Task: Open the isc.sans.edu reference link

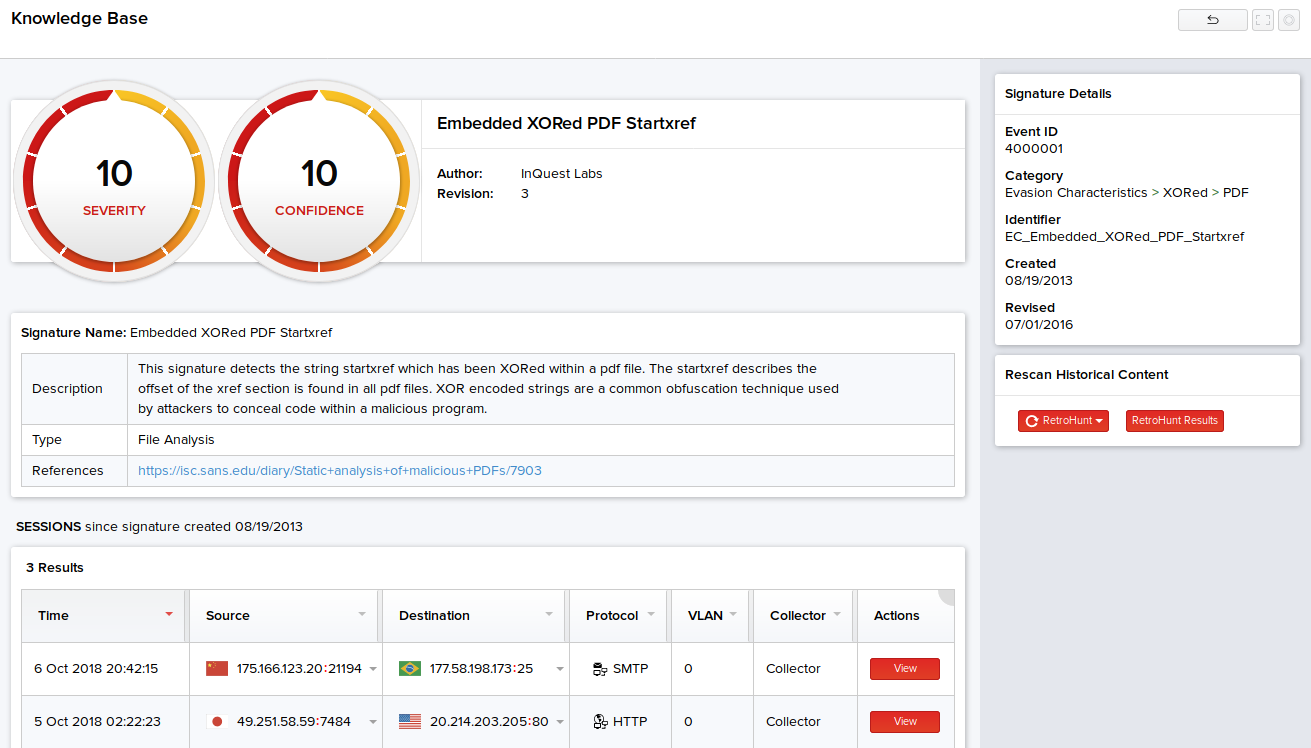Action: point(340,471)
